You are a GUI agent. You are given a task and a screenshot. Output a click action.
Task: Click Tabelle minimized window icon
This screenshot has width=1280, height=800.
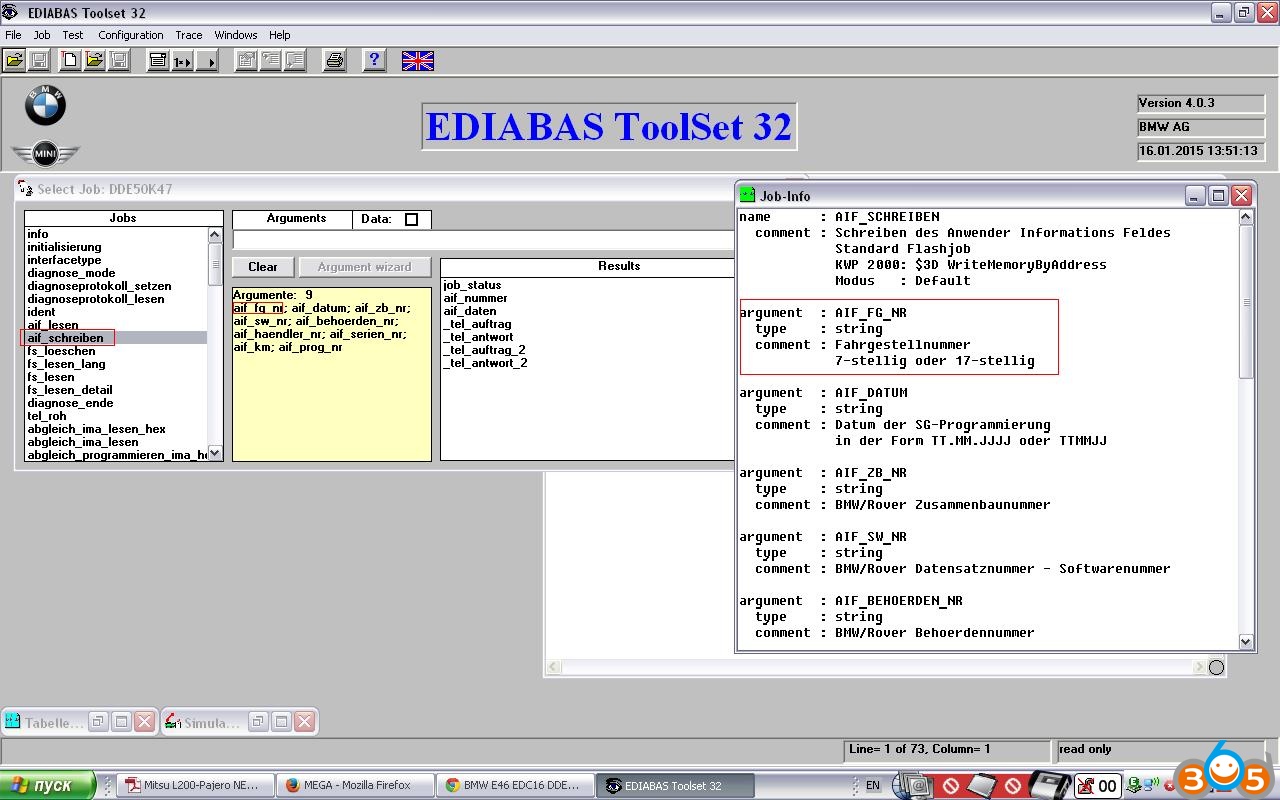point(13,721)
